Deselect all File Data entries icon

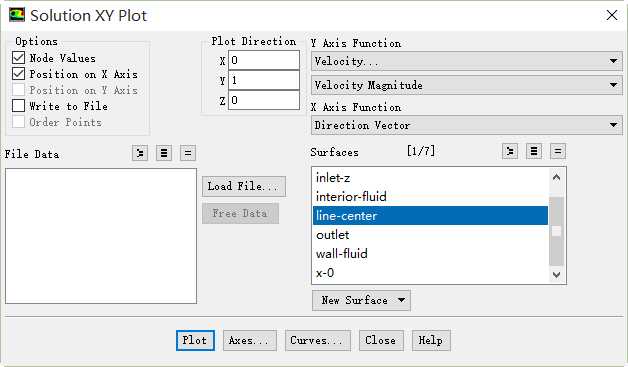(x=188, y=153)
